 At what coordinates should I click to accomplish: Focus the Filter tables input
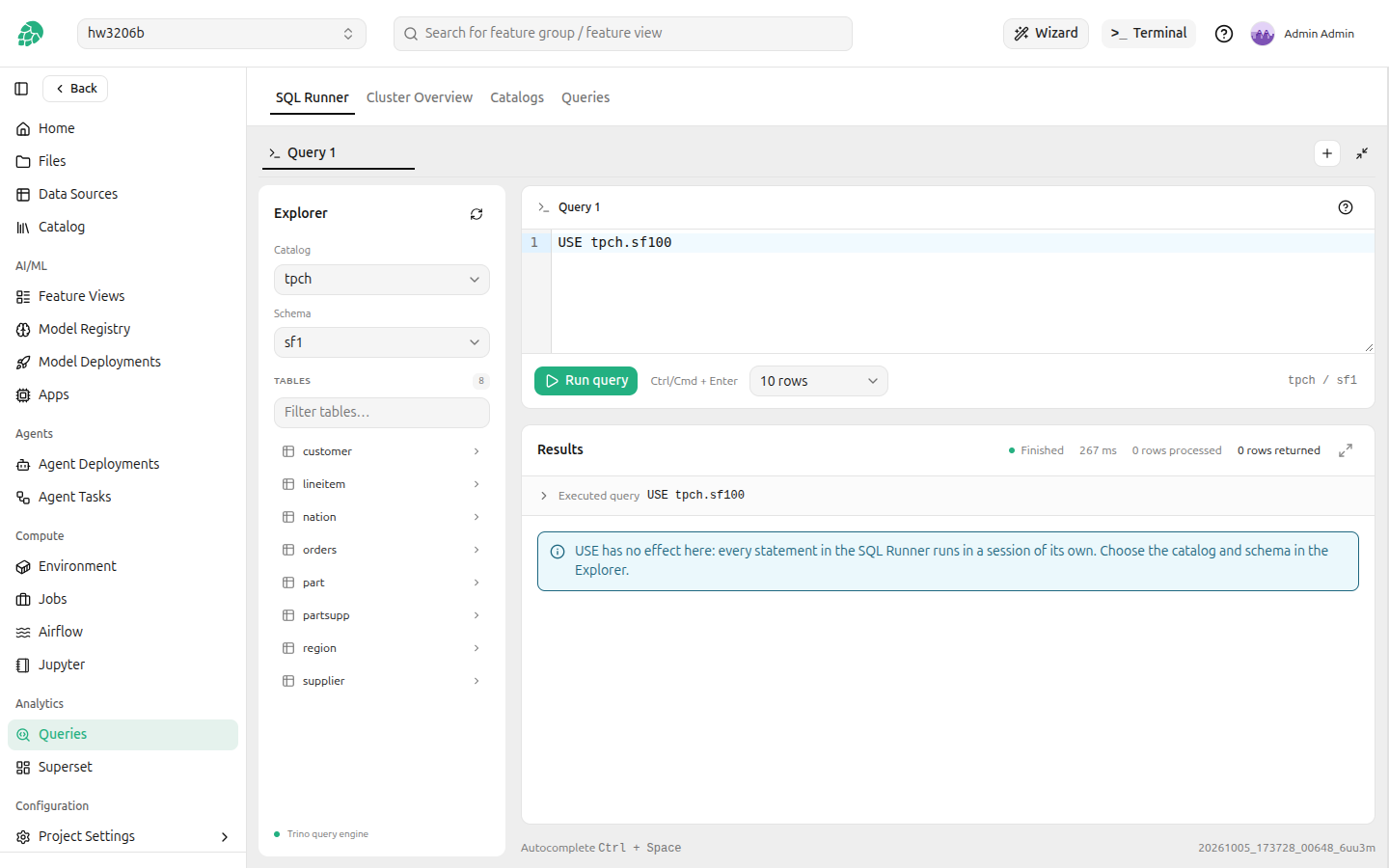pyautogui.click(x=382, y=413)
